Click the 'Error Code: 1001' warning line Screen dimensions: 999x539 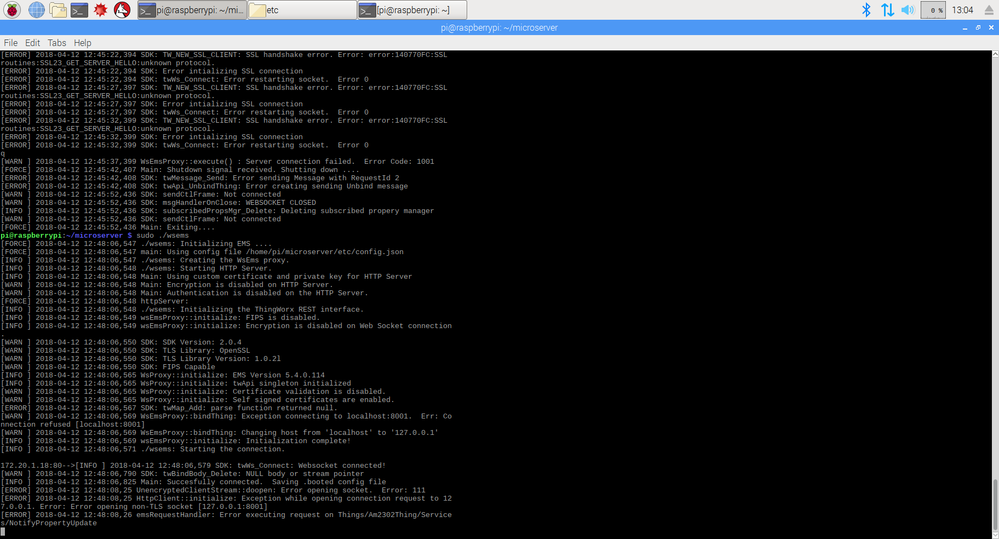click(217, 162)
